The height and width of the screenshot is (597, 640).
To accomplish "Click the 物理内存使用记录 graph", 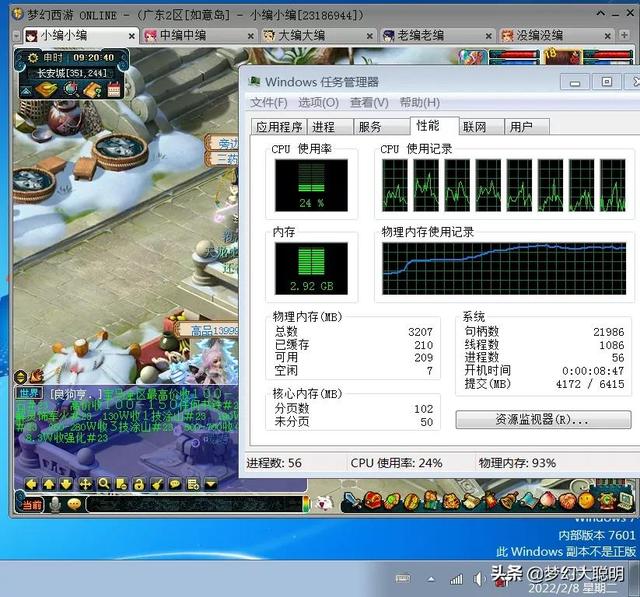I will (x=504, y=269).
